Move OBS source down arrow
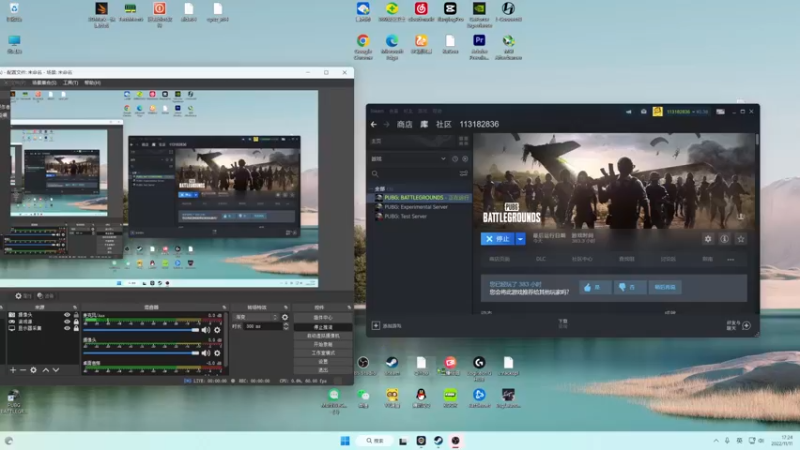The width and height of the screenshot is (800, 450). tap(56, 370)
